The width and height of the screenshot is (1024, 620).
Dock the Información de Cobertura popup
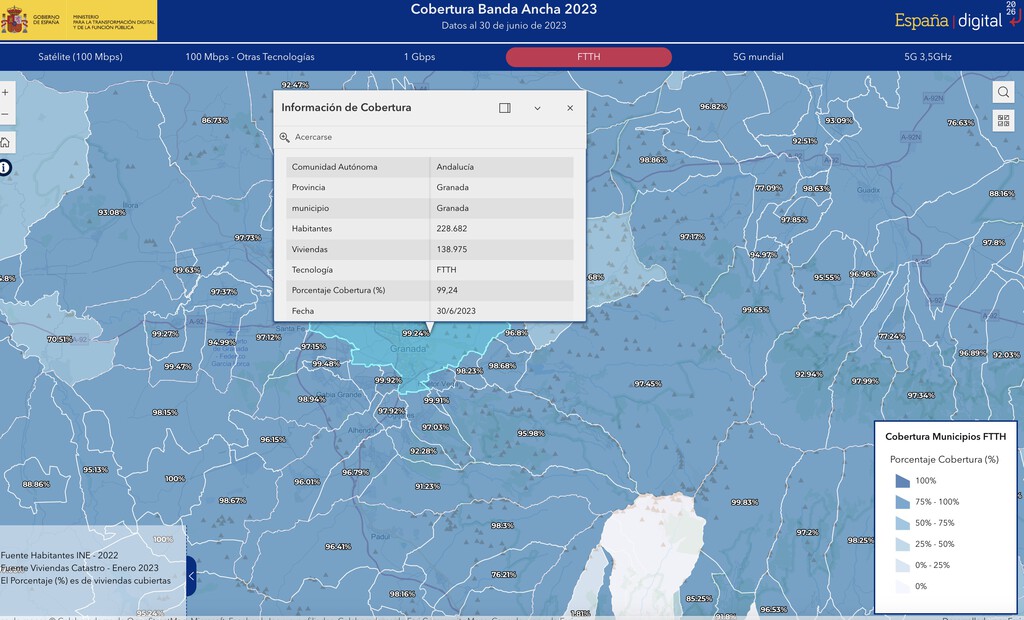[505, 108]
